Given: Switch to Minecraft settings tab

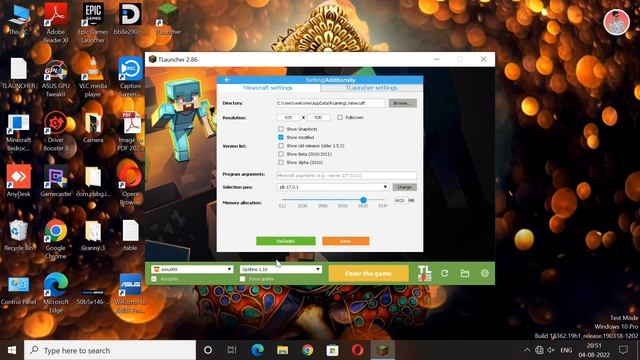Looking at the screenshot, I should (x=268, y=88).
